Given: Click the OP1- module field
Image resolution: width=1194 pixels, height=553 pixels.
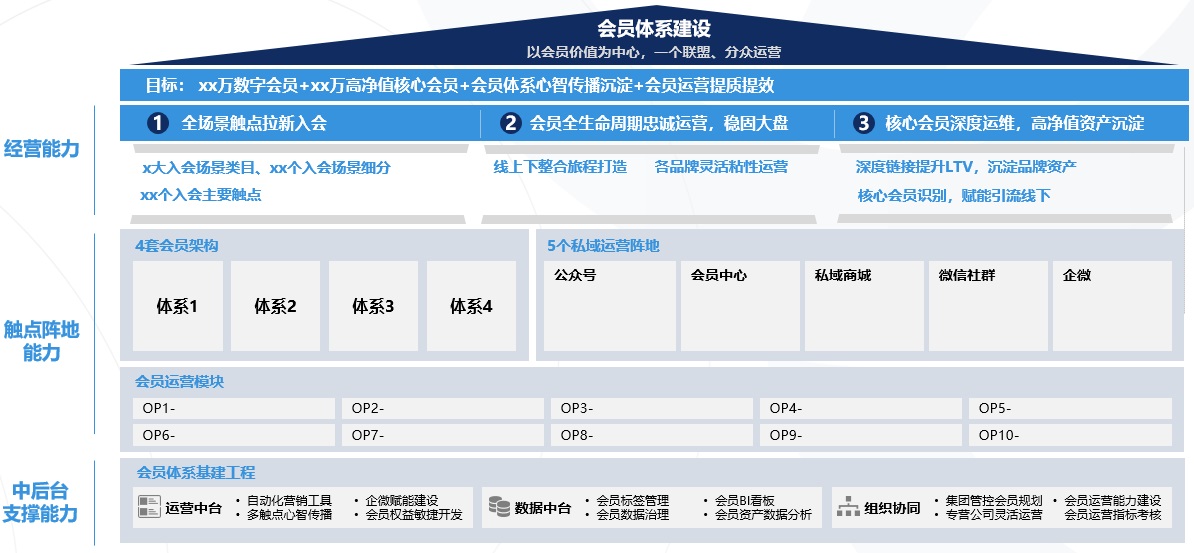Looking at the screenshot, I should (x=234, y=408).
